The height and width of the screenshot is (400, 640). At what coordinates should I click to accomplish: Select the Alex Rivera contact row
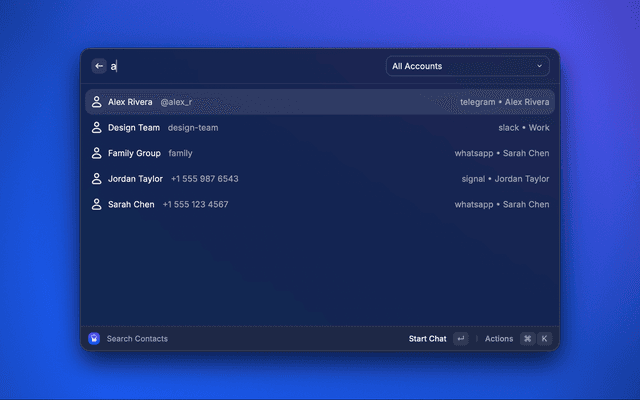click(320, 102)
